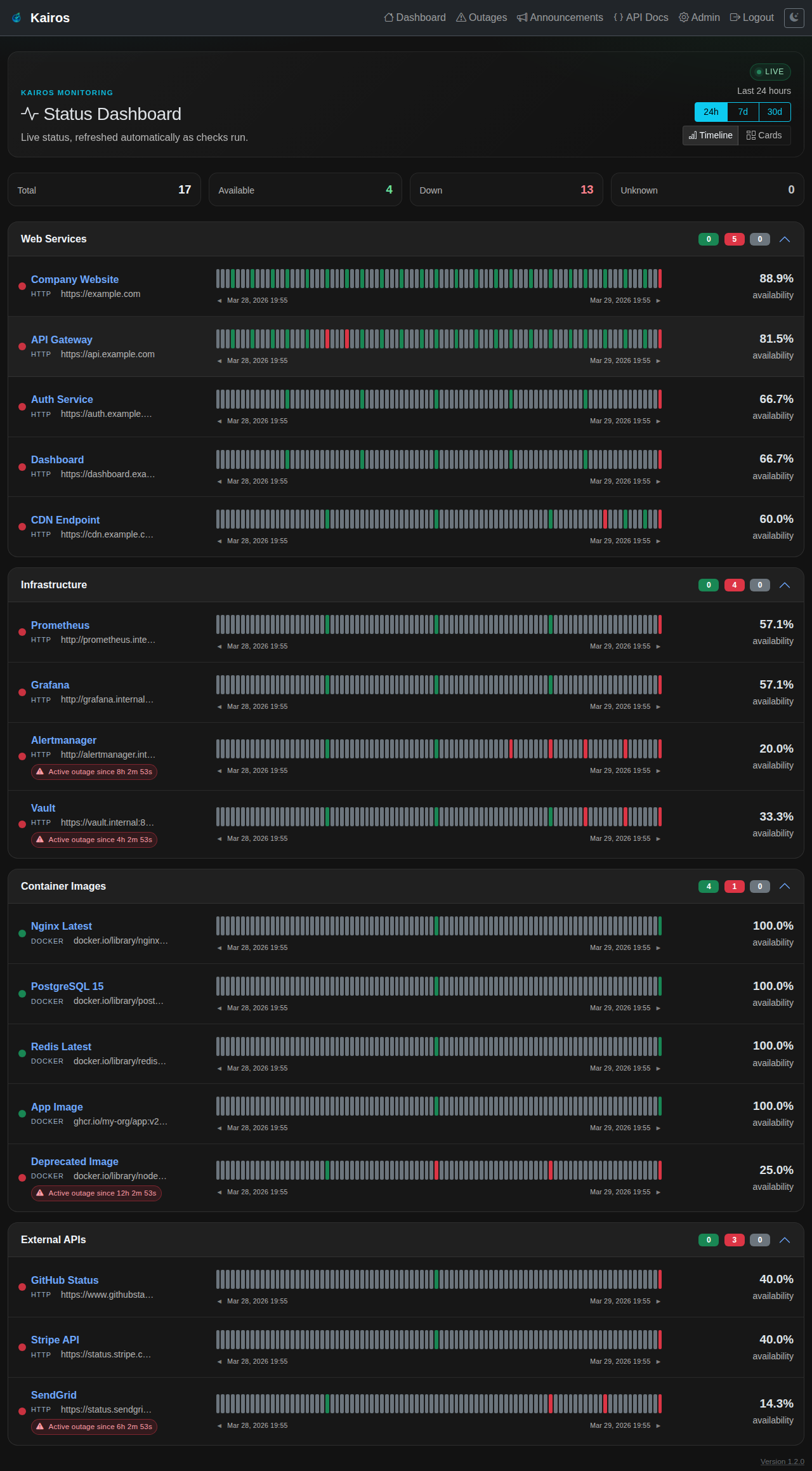
Task: Click Deprecated Image active outage badge
Action: pyautogui.click(x=96, y=1193)
